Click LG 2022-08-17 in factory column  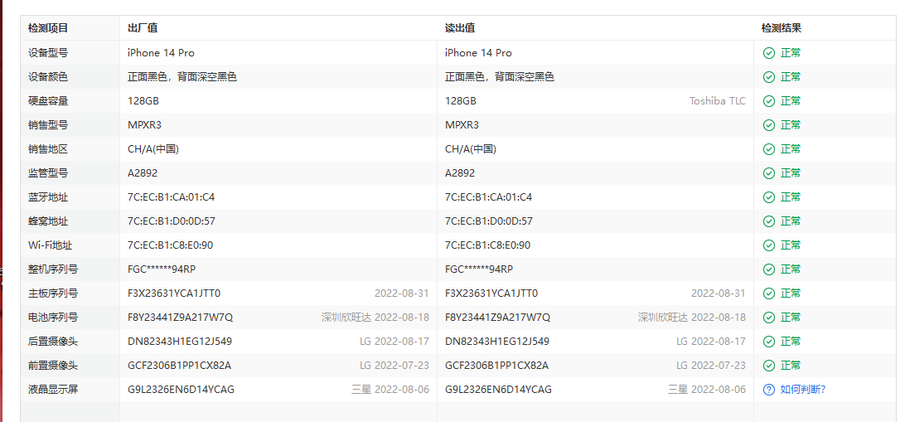point(394,342)
